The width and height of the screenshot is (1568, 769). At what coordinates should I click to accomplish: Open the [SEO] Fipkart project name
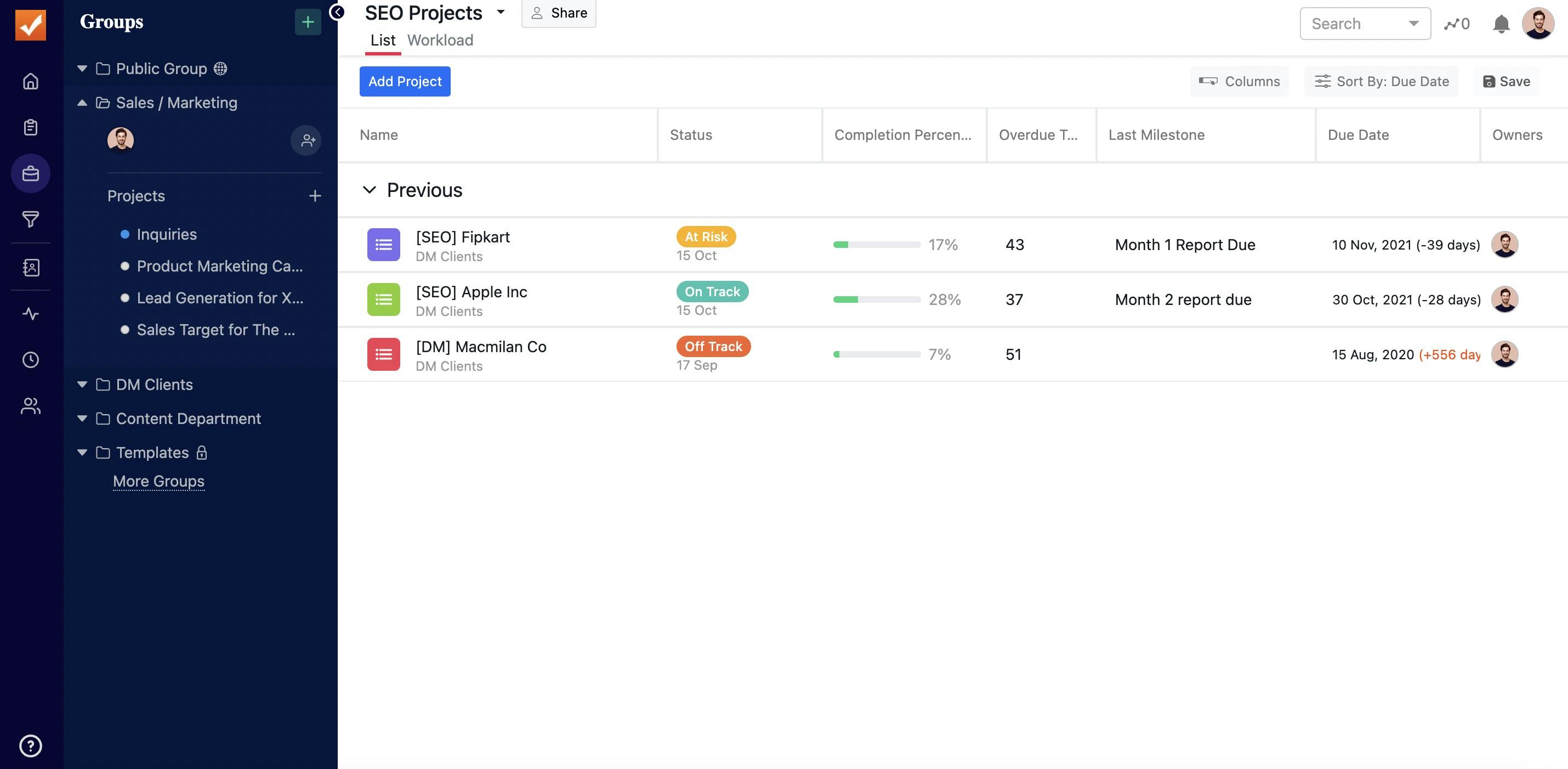click(463, 237)
